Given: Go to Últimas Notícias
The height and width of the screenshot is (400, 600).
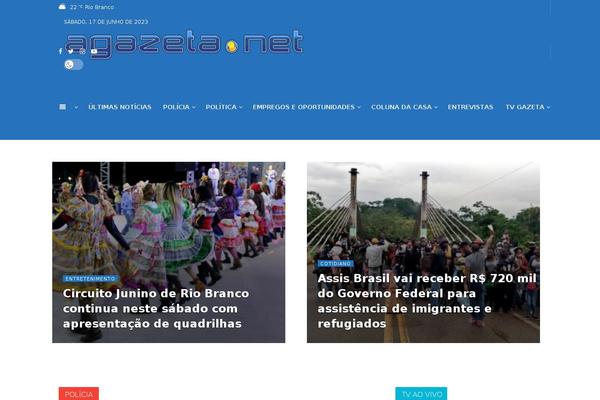Looking at the screenshot, I should click(120, 107).
